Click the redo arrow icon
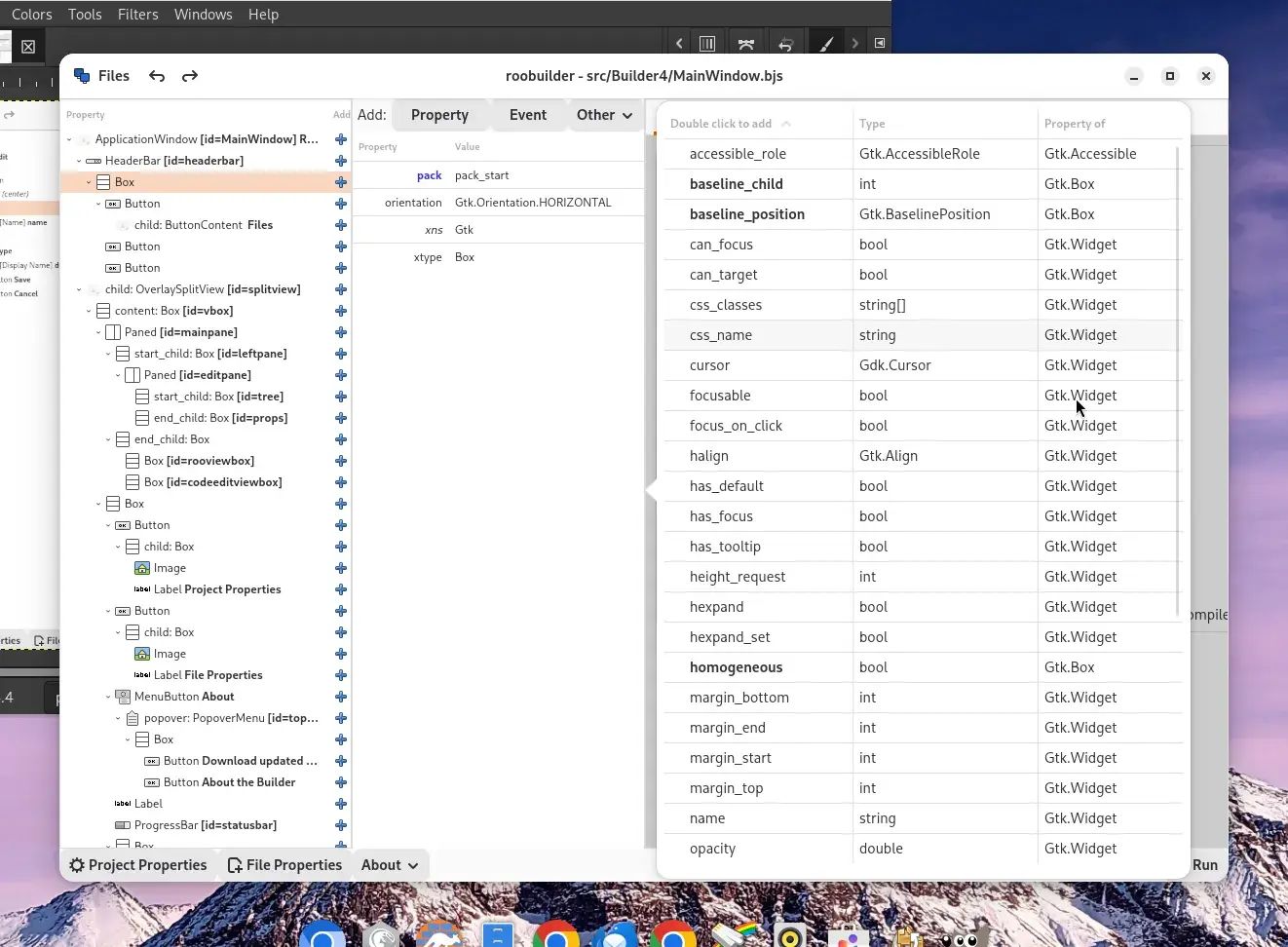The width and height of the screenshot is (1288, 947). point(190,75)
